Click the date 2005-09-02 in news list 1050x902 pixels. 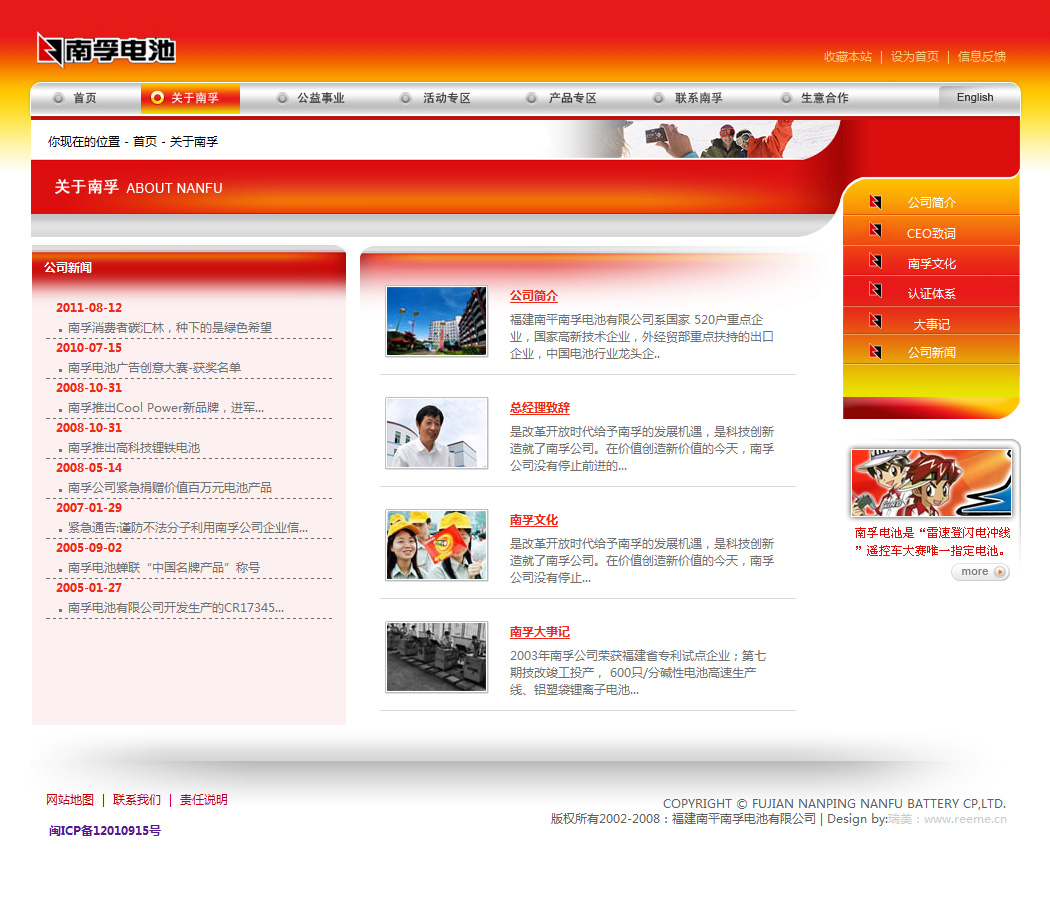[x=89, y=548]
